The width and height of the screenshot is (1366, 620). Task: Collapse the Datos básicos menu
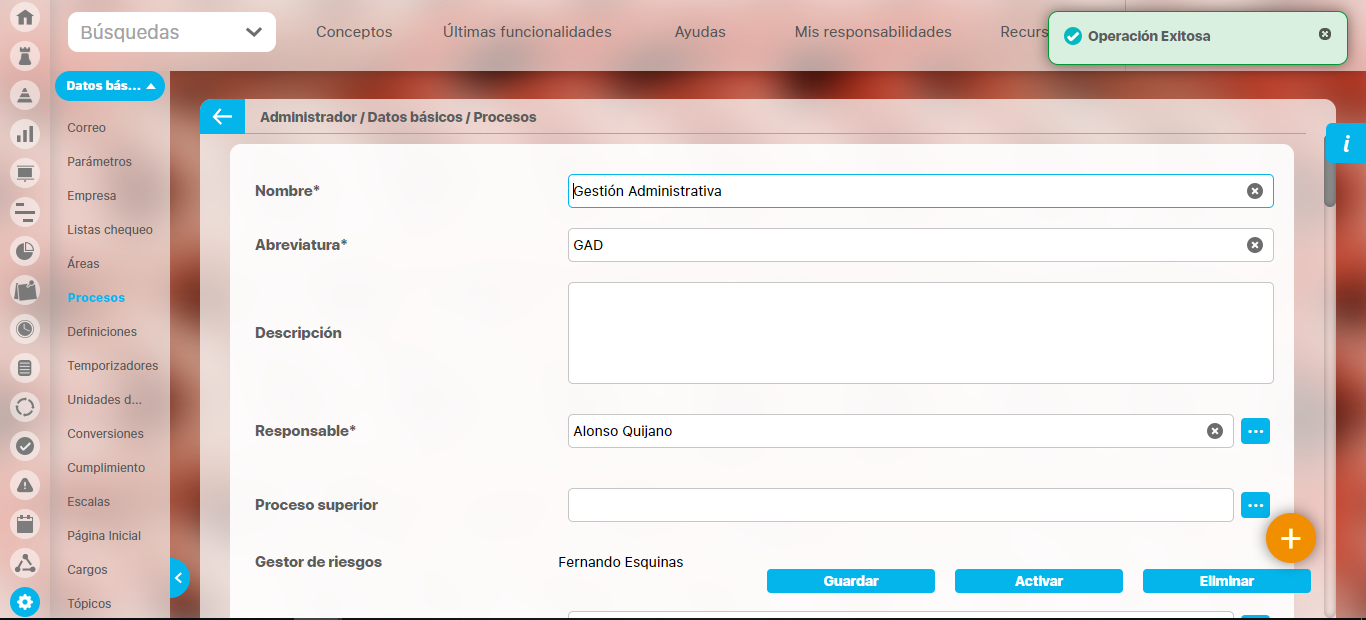110,86
